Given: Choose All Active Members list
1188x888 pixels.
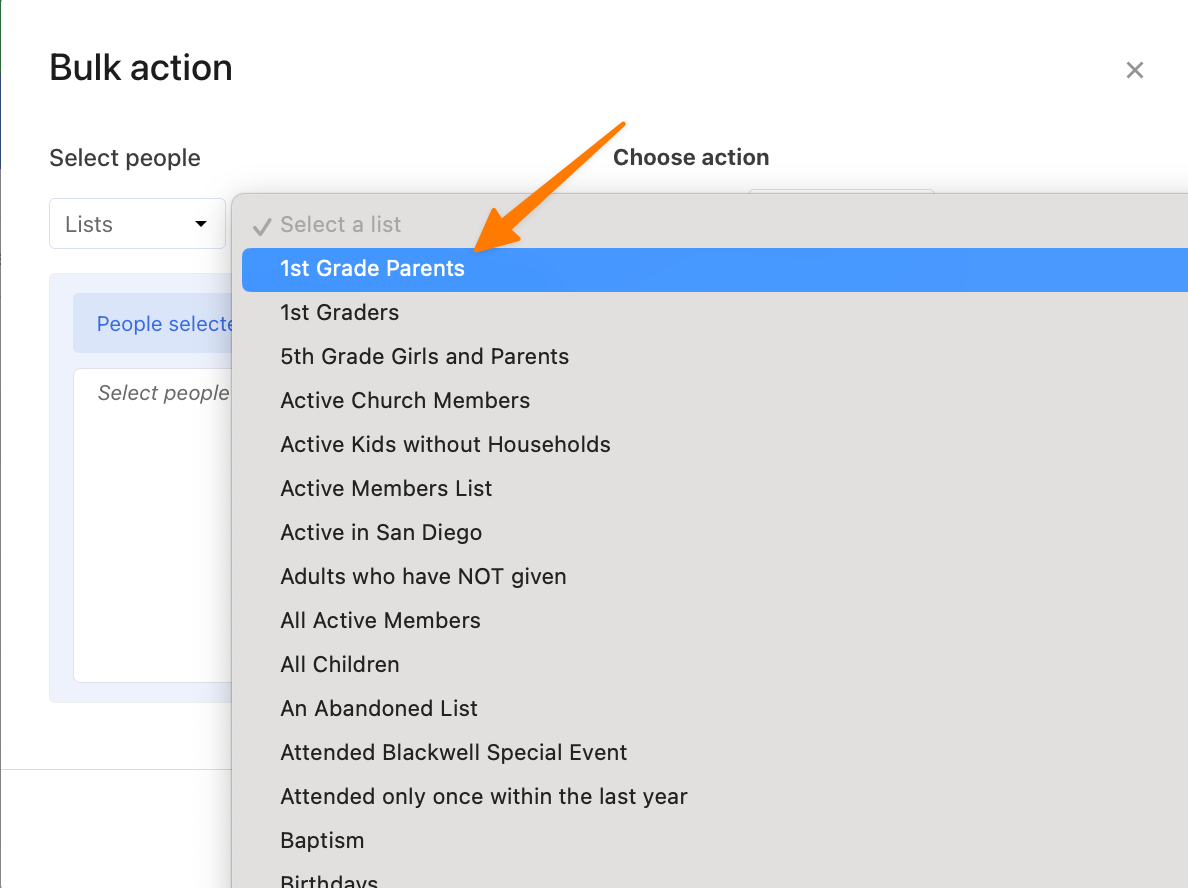Looking at the screenshot, I should [x=714, y=621].
